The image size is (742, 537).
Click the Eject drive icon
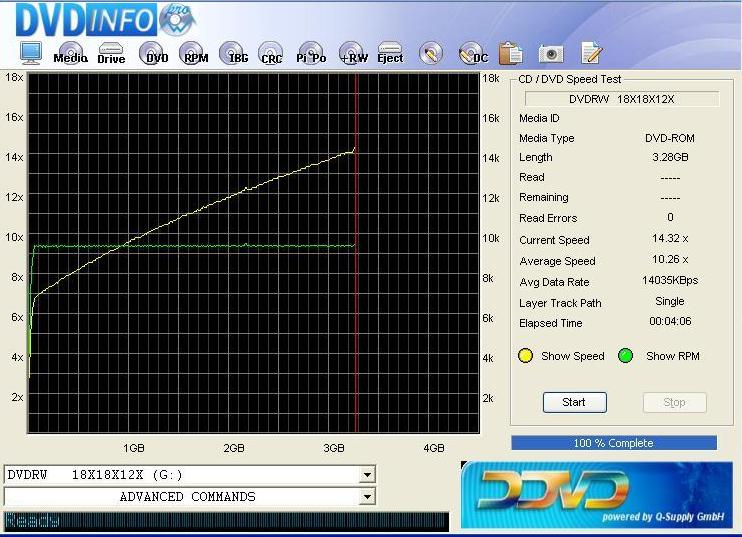[390, 53]
